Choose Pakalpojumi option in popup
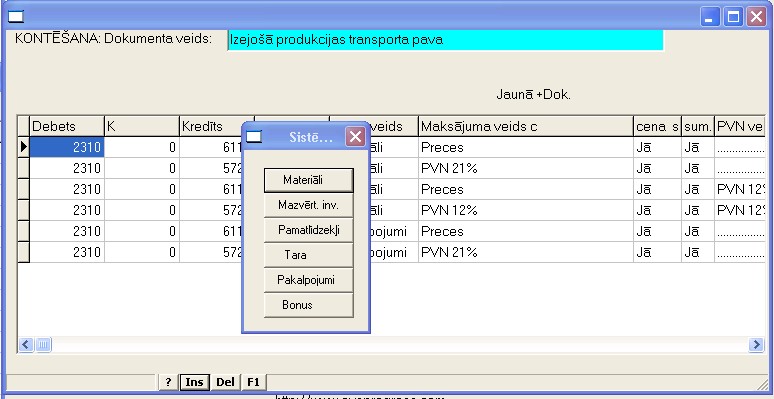 (x=309, y=280)
